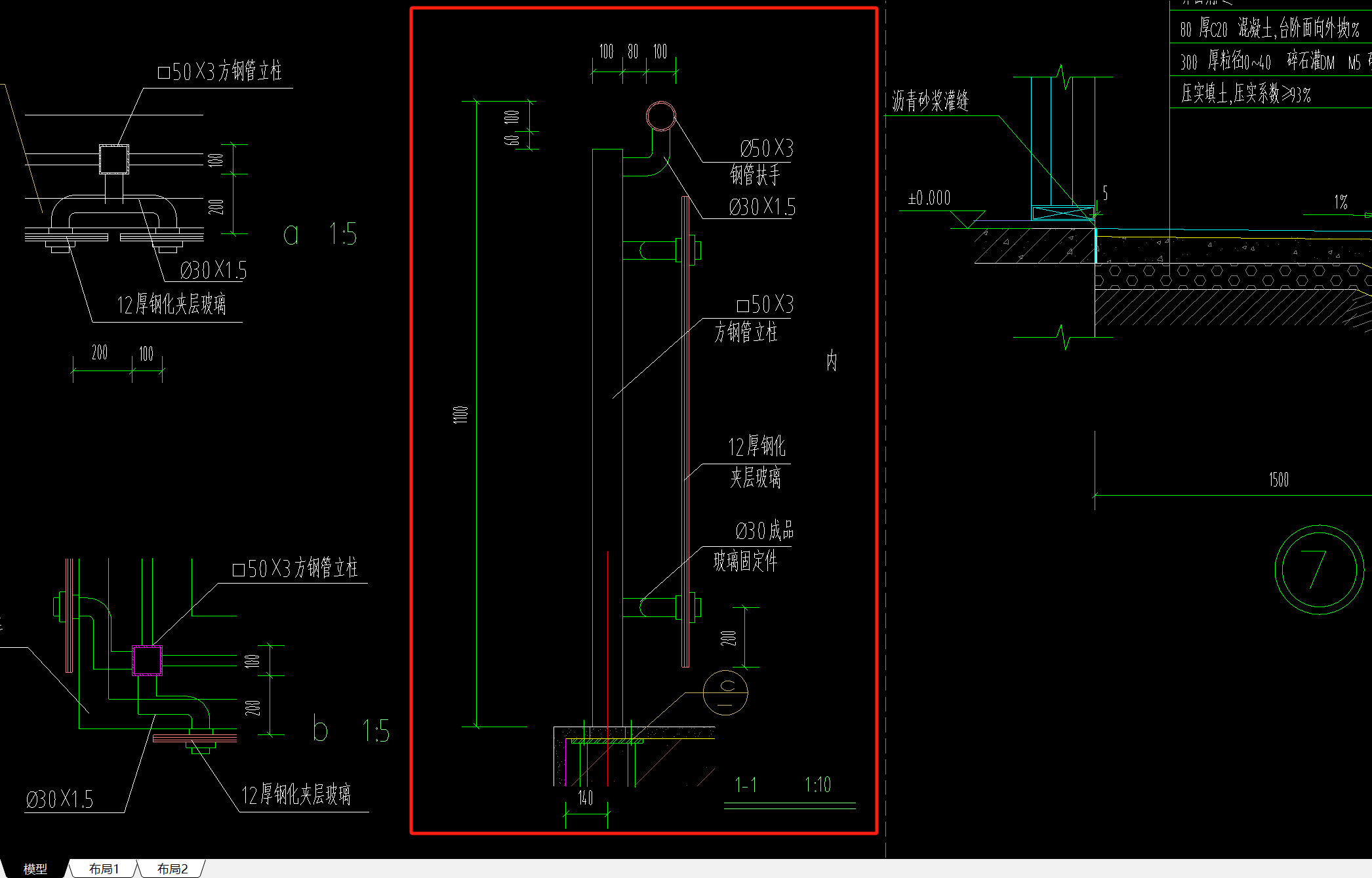Click the Ø30X1.5 label in section 1-1
The width and height of the screenshot is (1372, 878).
762,207
